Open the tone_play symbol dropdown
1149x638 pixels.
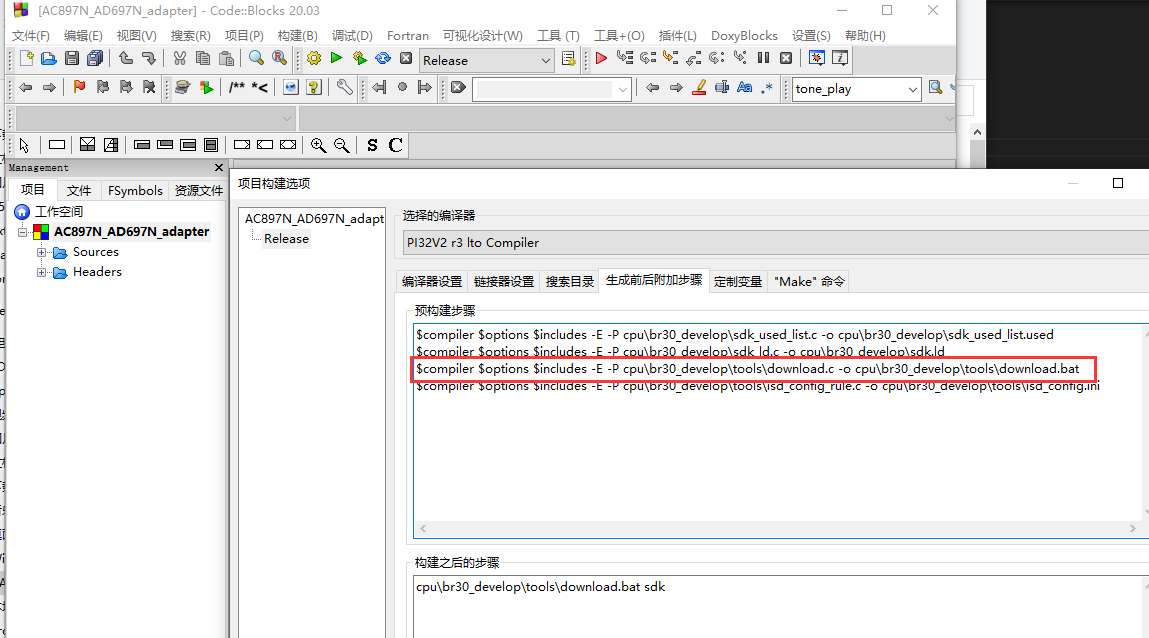912,89
